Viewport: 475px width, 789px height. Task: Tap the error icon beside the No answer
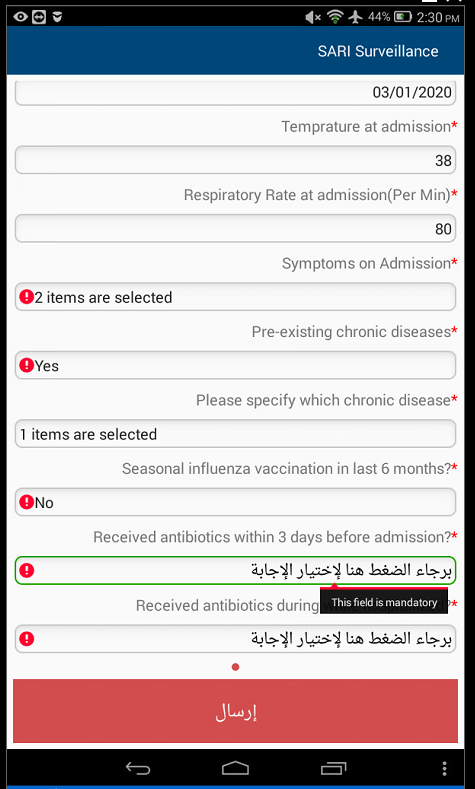click(x=26, y=502)
